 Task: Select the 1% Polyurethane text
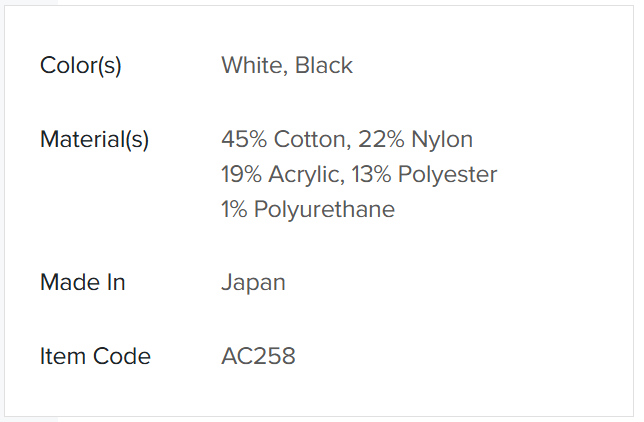click(308, 209)
